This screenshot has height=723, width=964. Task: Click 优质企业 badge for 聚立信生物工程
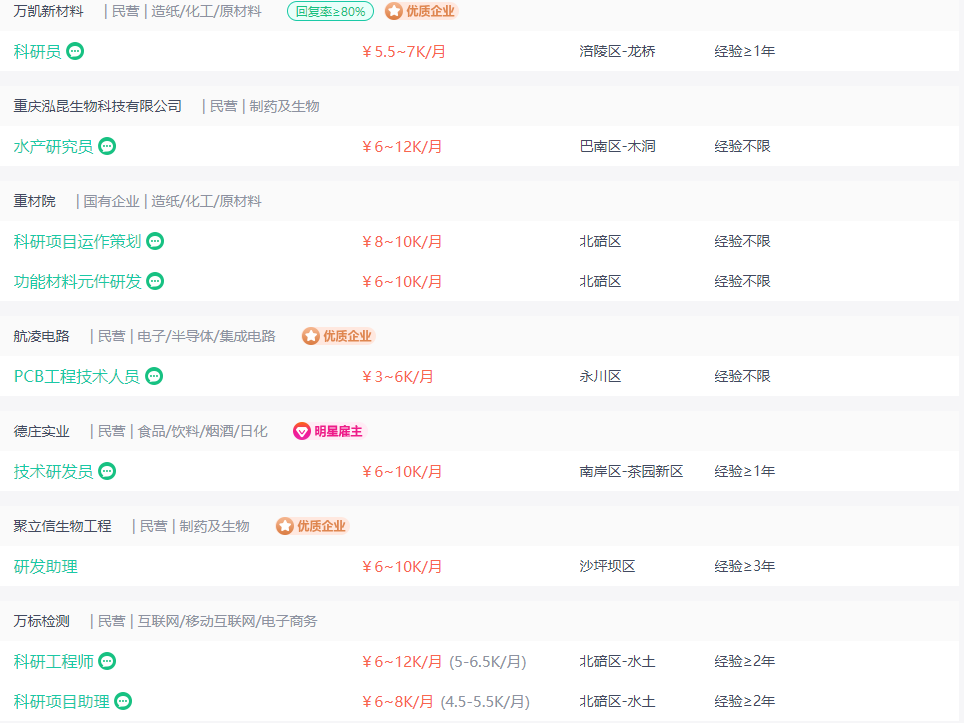pos(312,526)
